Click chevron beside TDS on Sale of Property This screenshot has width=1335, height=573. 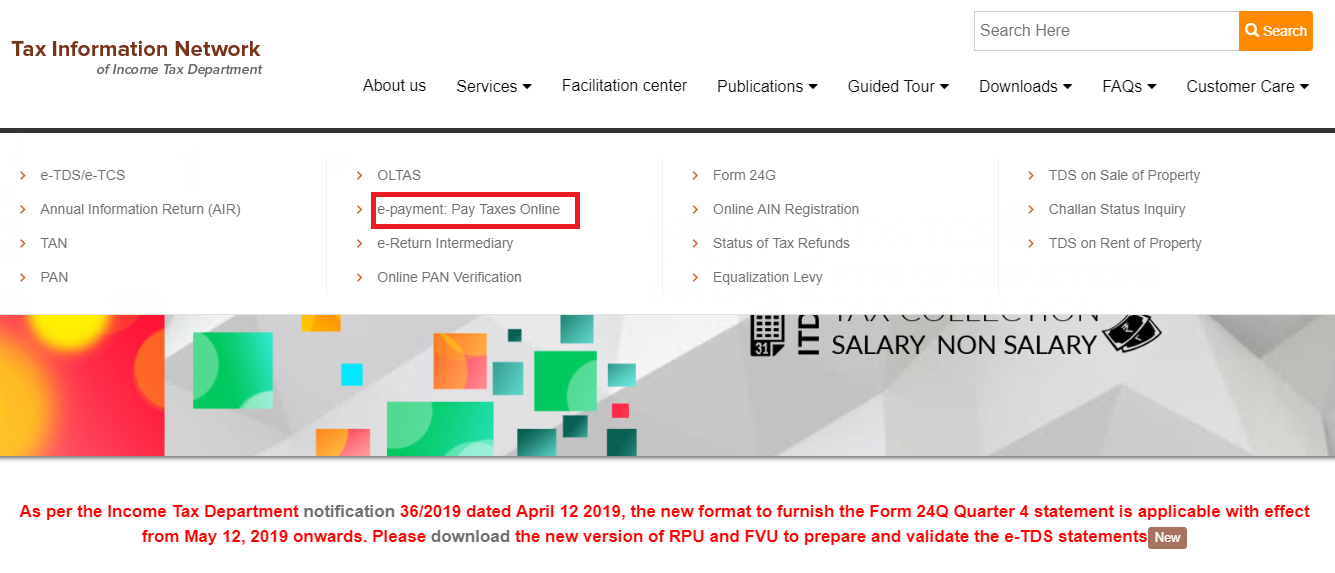(x=1032, y=175)
